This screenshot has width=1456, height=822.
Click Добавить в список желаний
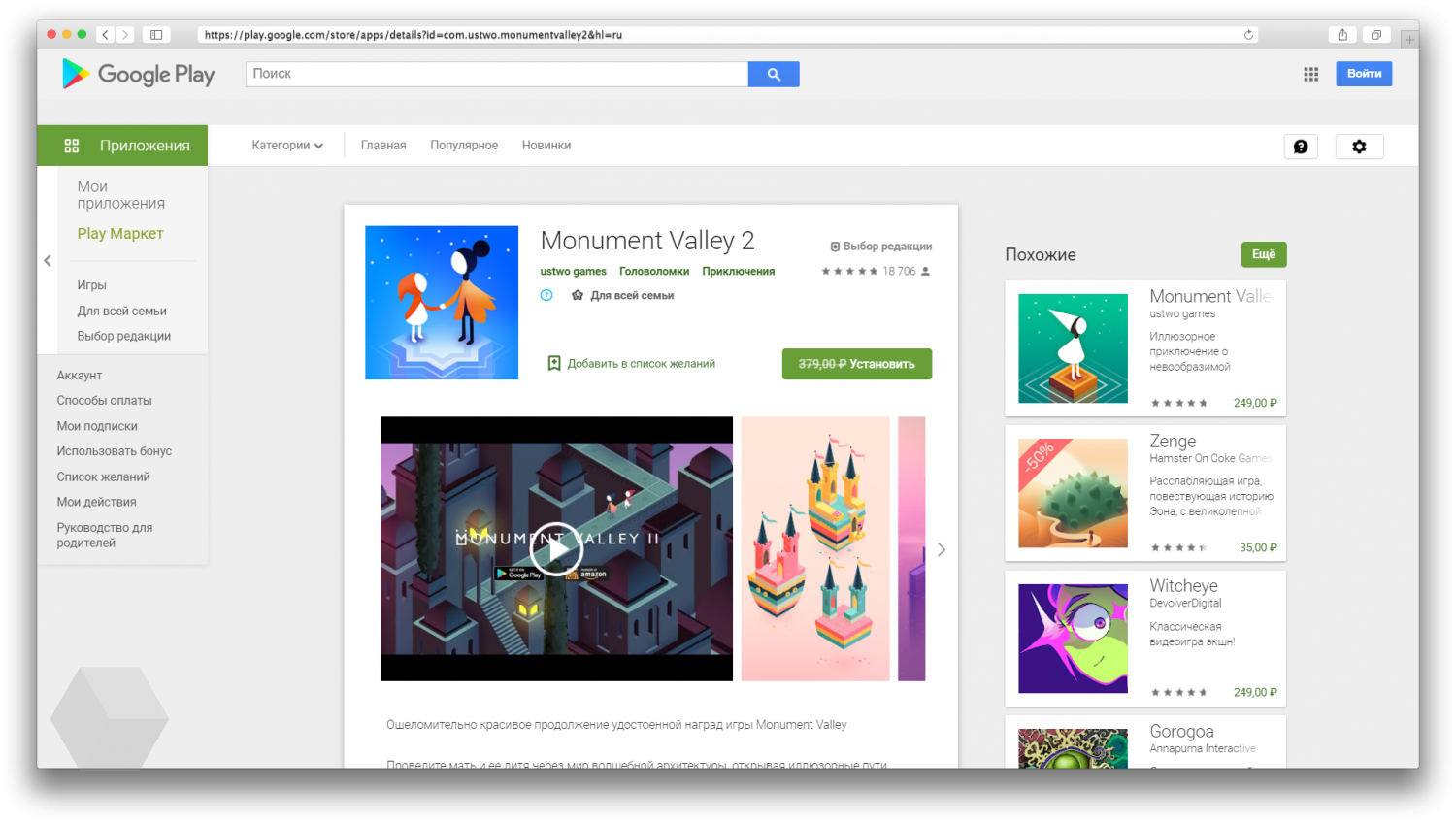[x=641, y=364]
